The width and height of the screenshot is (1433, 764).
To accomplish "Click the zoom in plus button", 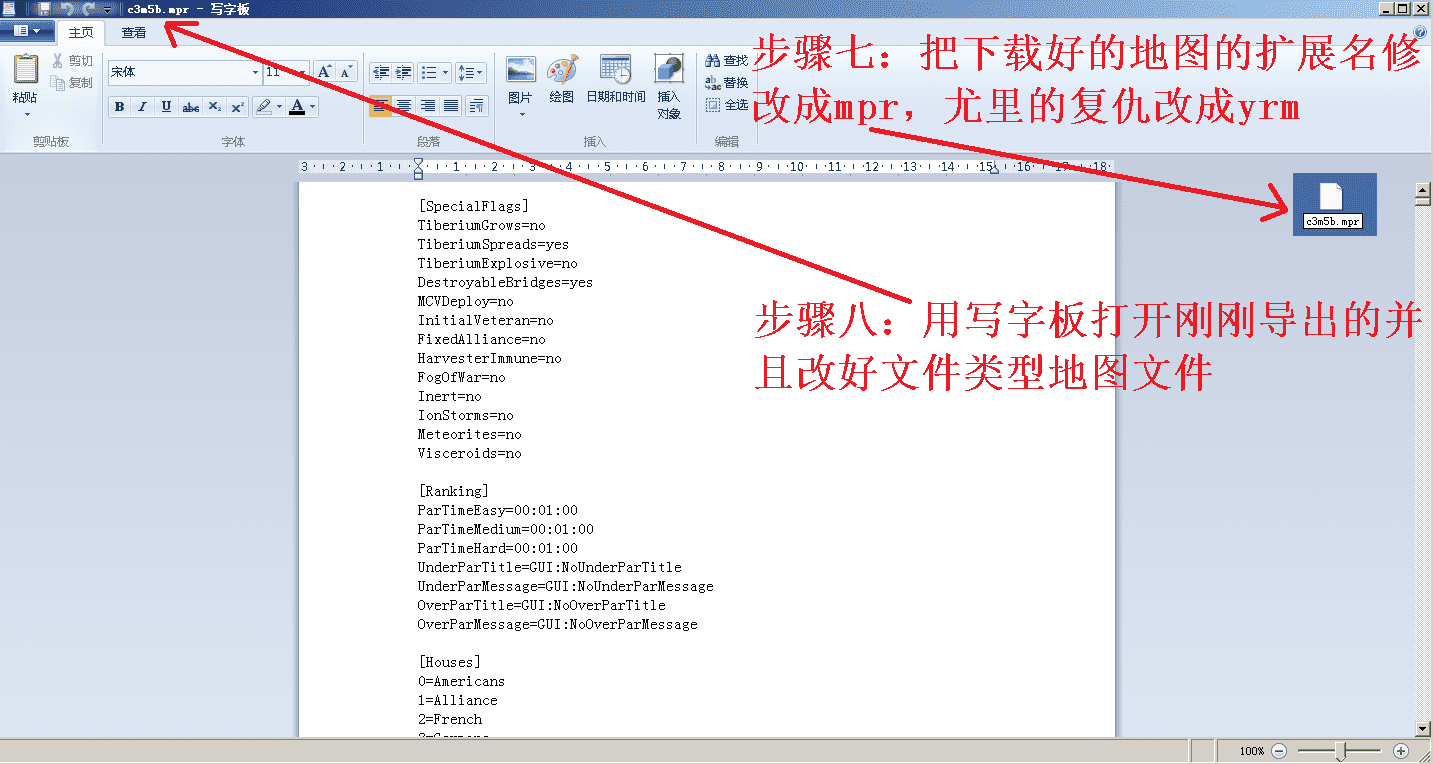I will pos(1401,751).
